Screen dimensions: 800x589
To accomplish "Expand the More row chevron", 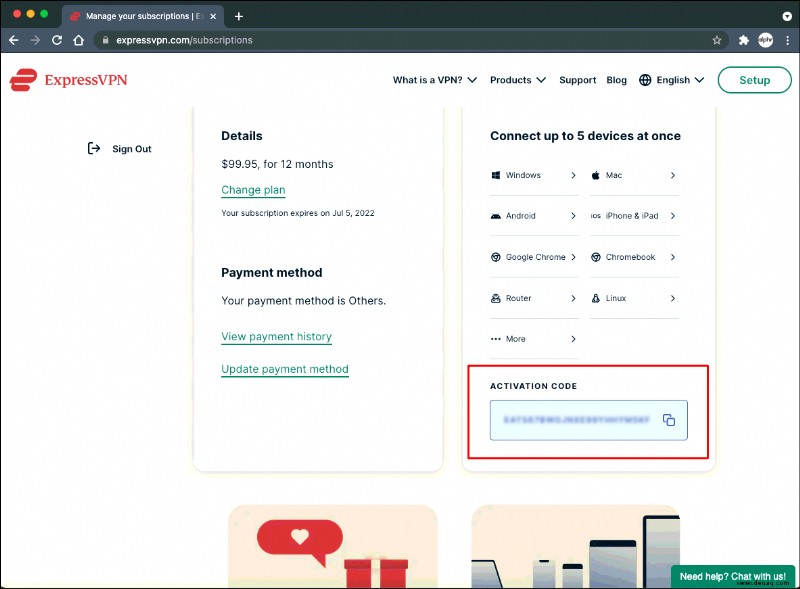I will click(573, 339).
